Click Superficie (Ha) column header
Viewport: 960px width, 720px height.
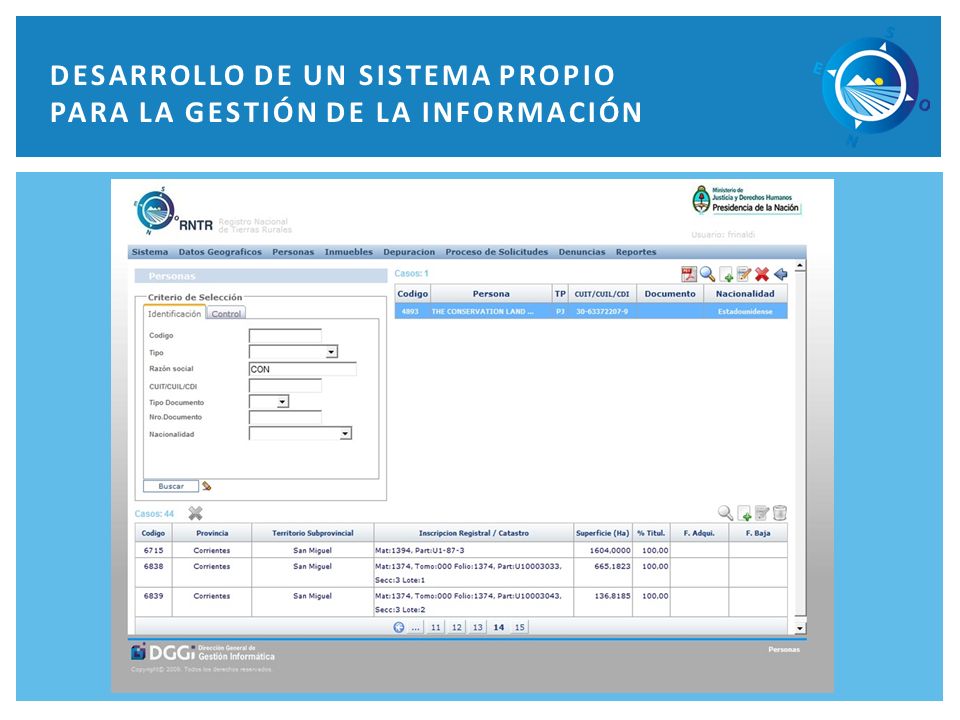coord(602,533)
